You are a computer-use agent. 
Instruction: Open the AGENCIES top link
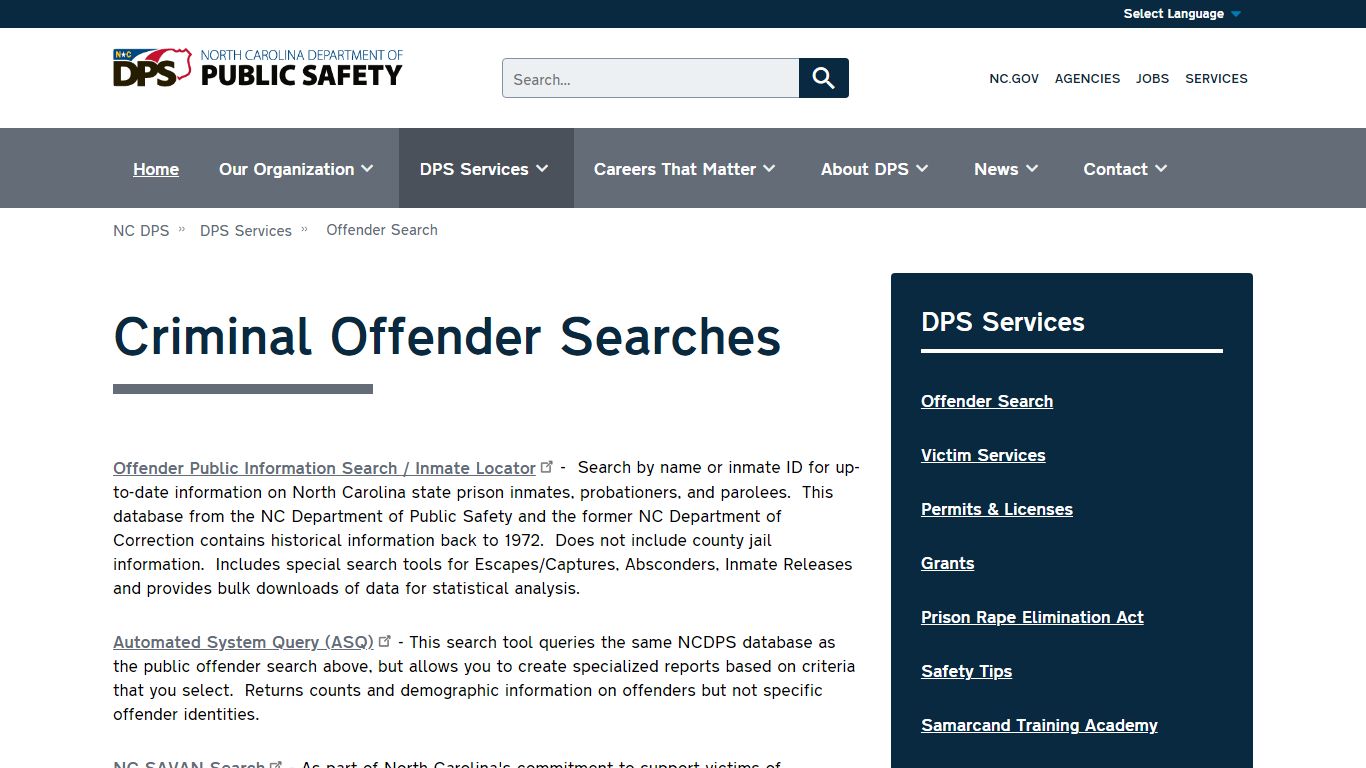(x=1087, y=78)
